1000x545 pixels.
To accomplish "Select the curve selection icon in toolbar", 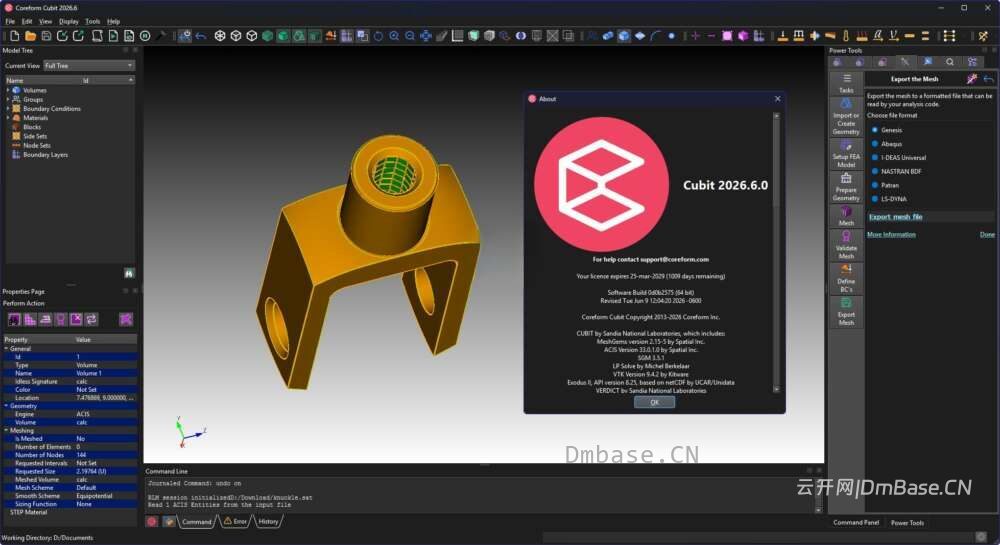I will [x=656, y=36].
